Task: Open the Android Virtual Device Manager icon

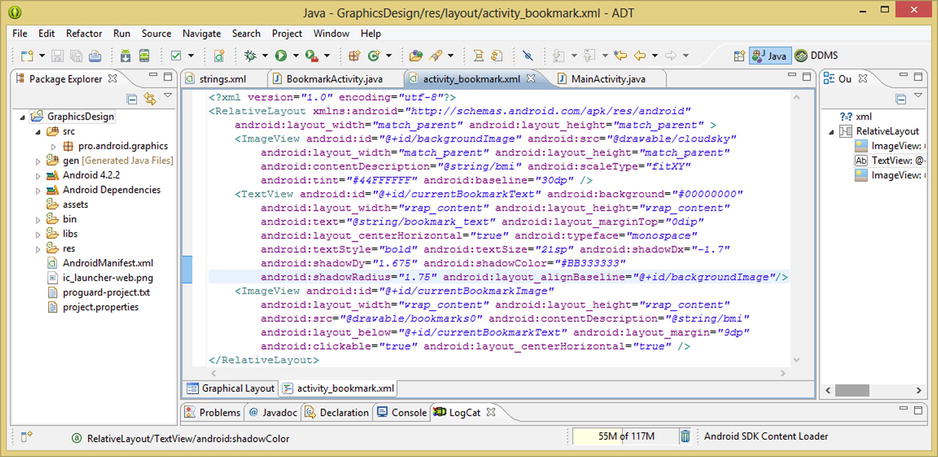Action: (x=144, y=56)
